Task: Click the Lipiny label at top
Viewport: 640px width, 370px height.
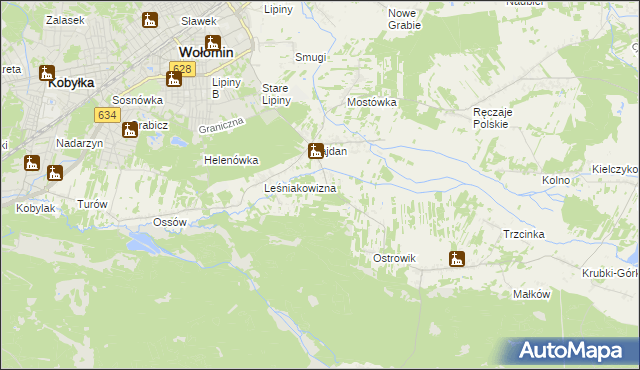Action: [278, 10]
